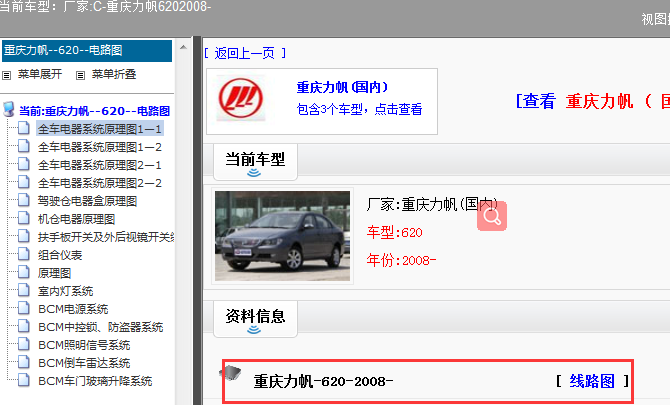Open 组合仪表 entry

[x=60, y=255]
